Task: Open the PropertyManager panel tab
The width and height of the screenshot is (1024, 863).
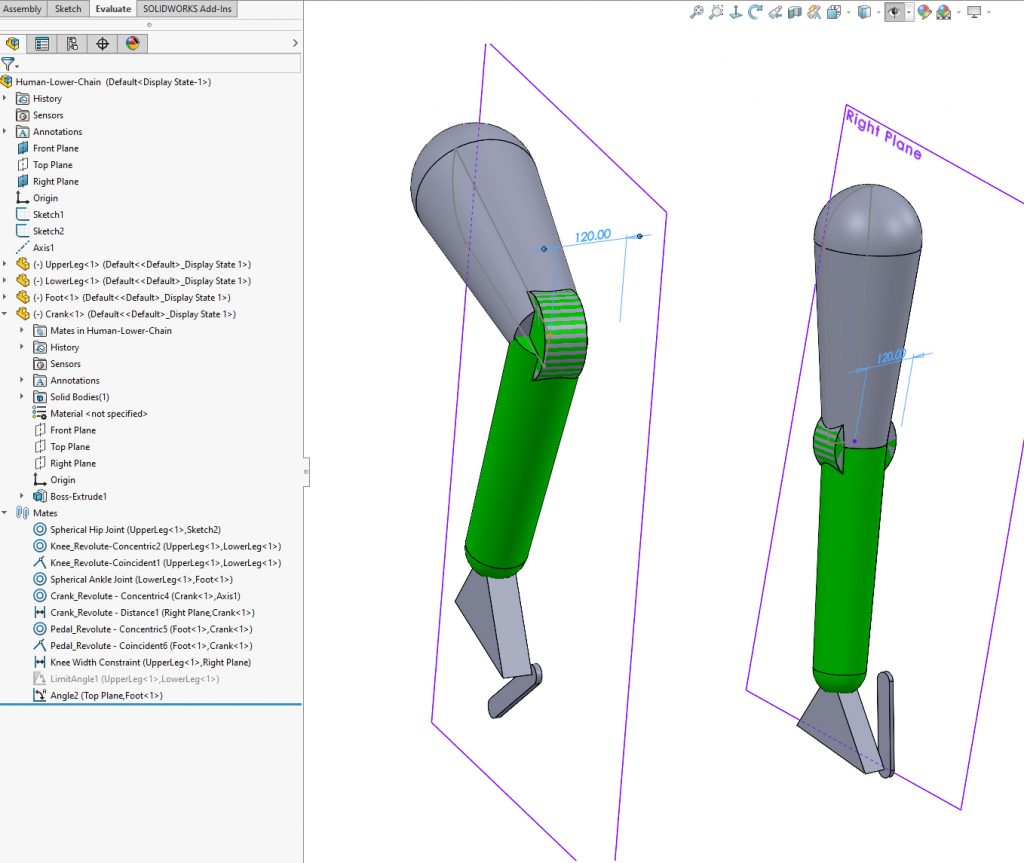Action: [x=42, y=43]
